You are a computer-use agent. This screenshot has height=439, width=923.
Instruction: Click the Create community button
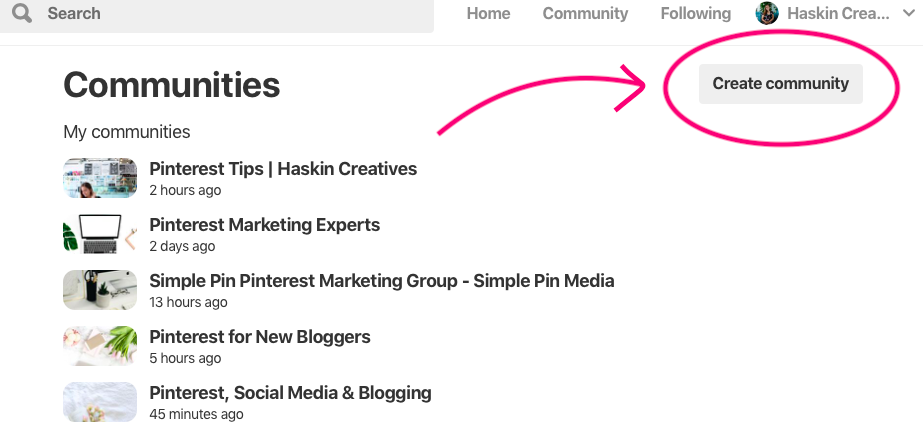pos(781,84)
